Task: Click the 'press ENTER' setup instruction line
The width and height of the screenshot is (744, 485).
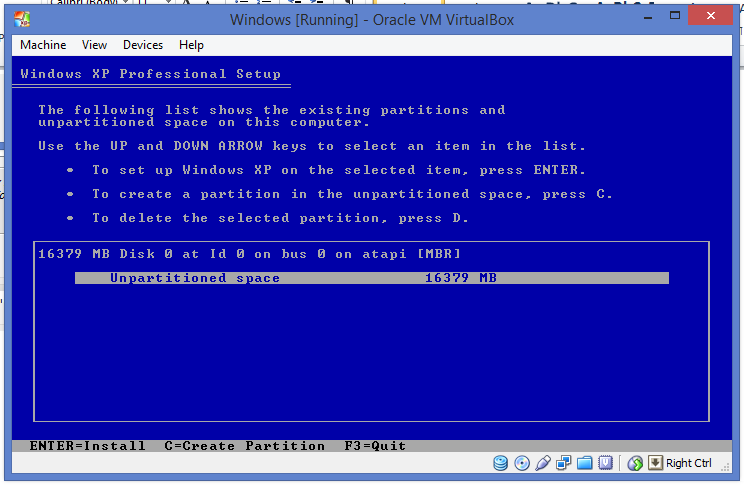Action: point(339,170)
